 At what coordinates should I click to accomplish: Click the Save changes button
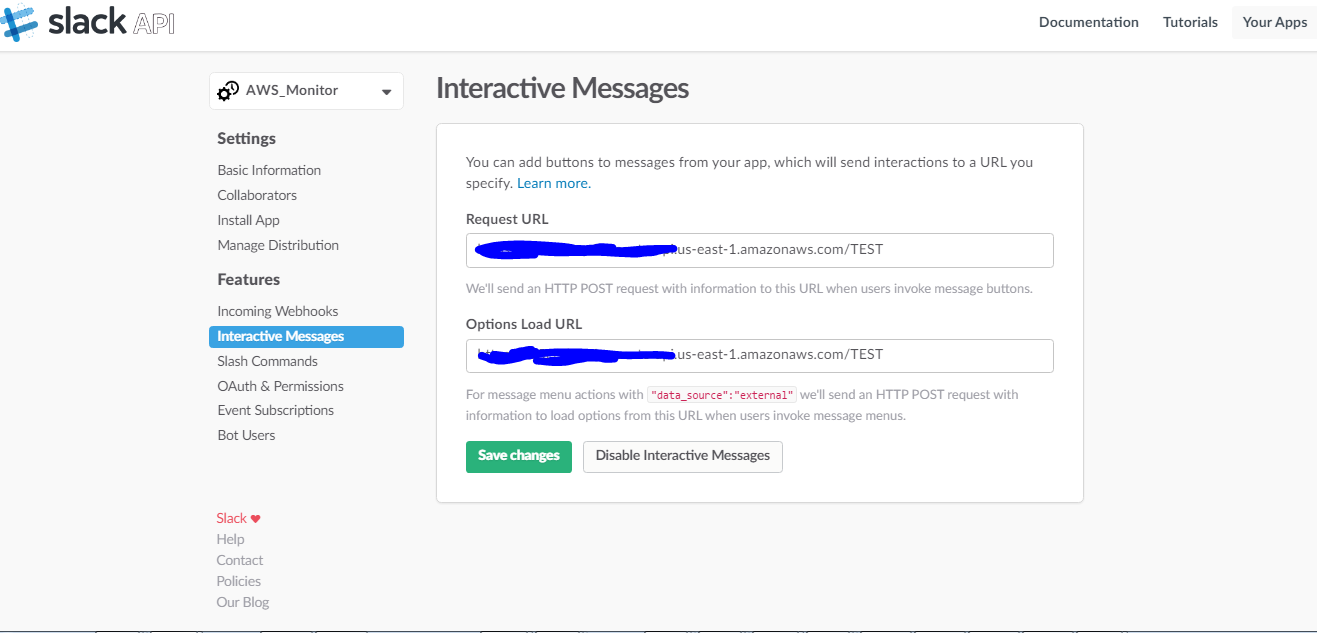click(519, 456)
